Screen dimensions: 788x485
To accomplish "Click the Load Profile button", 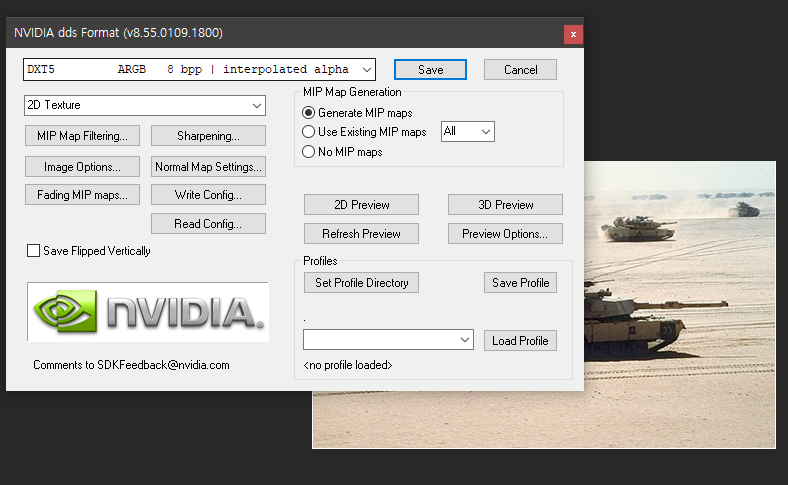I will [520, 341].
